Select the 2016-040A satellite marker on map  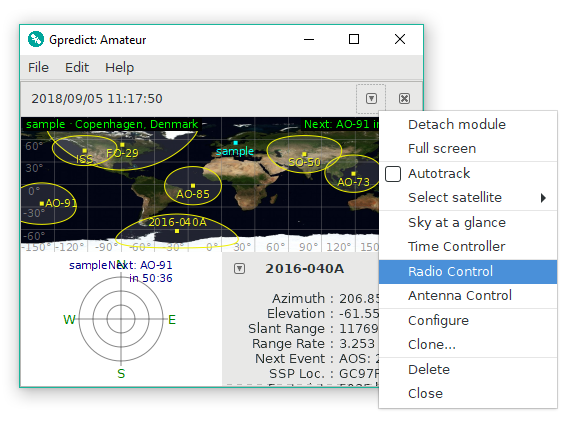point(177,231)
